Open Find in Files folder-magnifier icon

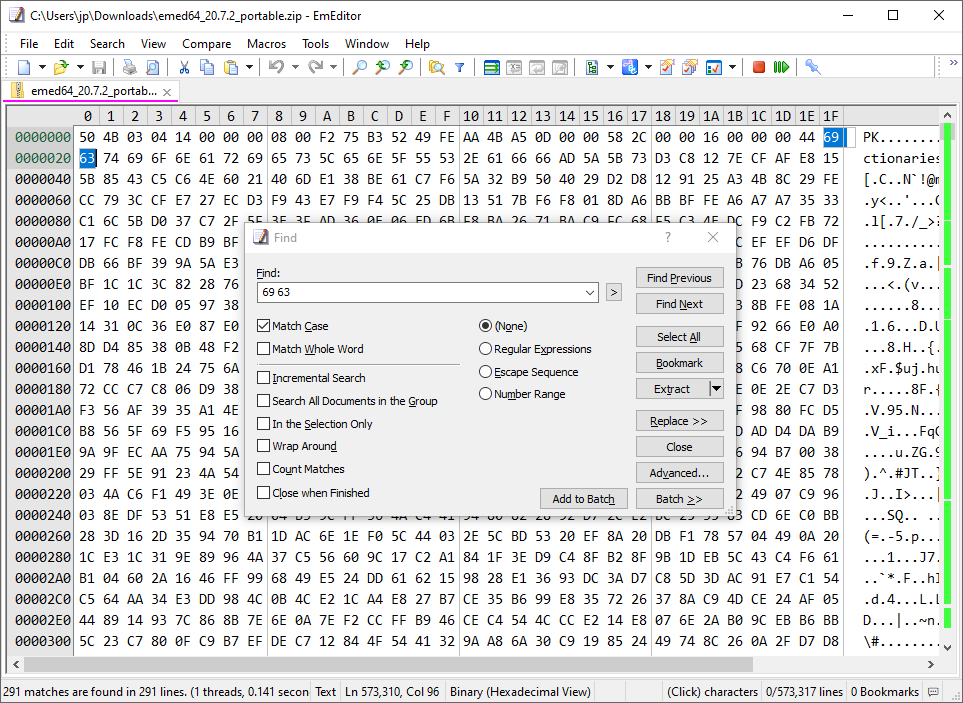(x=437, y=67)
